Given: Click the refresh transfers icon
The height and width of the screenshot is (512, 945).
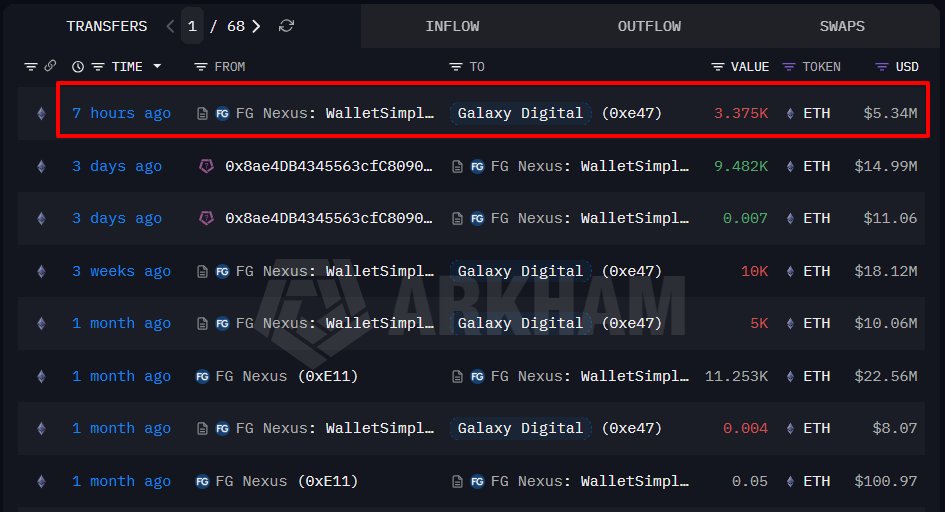Looking at the screenshot, I should coord(286,26).
